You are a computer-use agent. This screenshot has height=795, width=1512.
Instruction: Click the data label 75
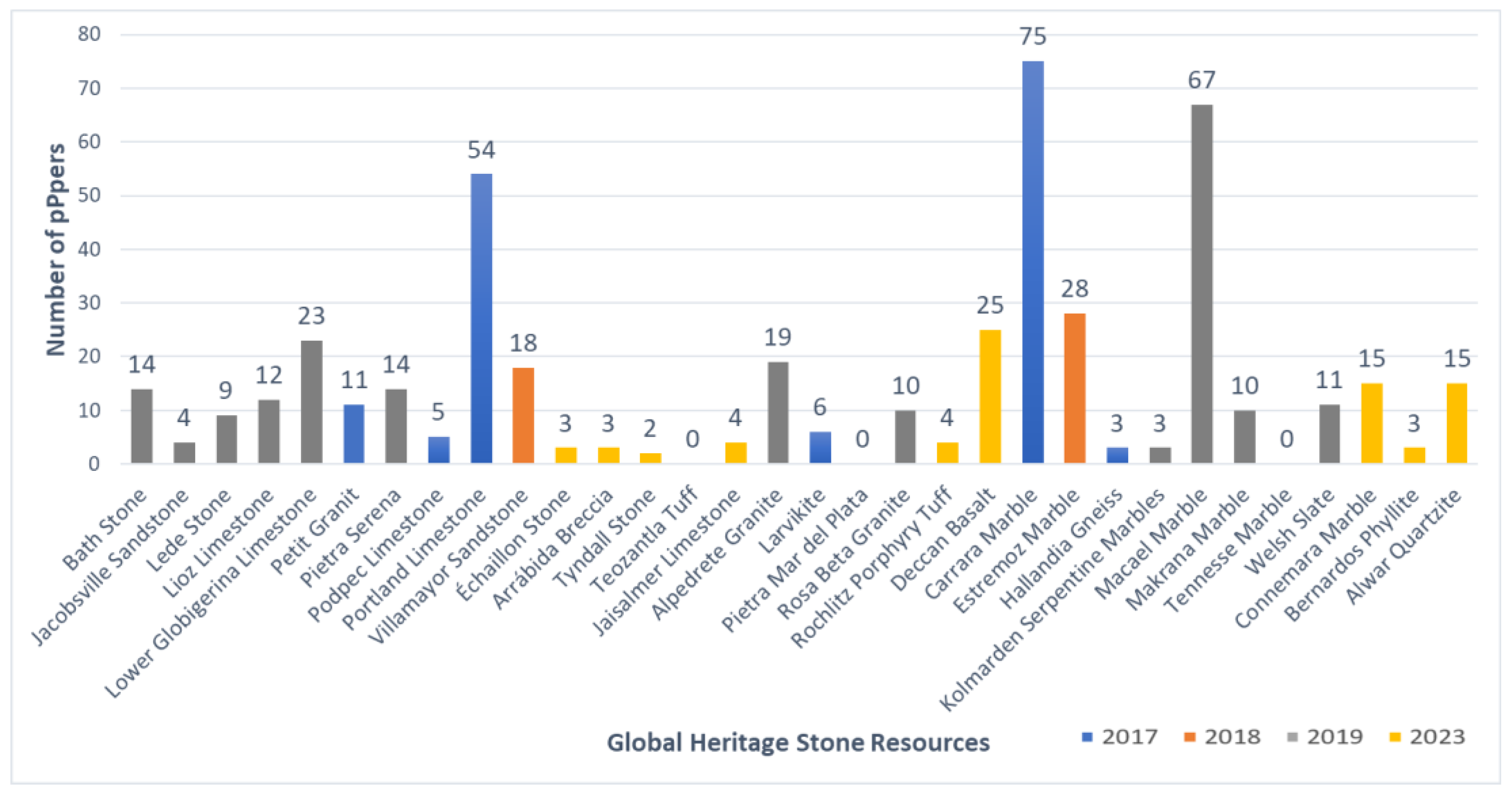point(1032,37)
